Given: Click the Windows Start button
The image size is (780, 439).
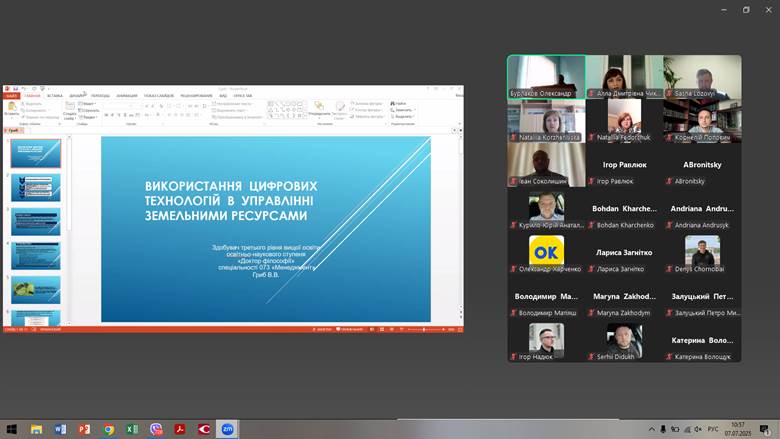Looking at the screenshot, I should coord(11,429).
